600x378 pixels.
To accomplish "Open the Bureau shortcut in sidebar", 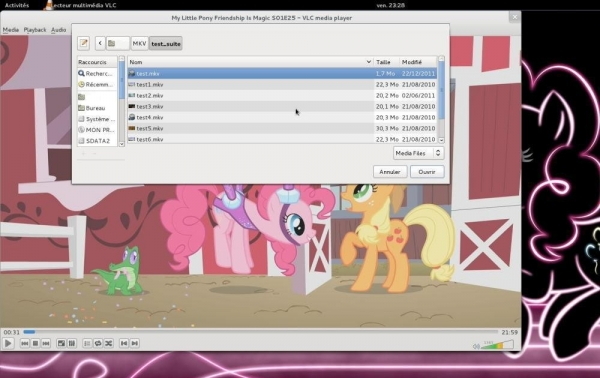I will point(97,108).
